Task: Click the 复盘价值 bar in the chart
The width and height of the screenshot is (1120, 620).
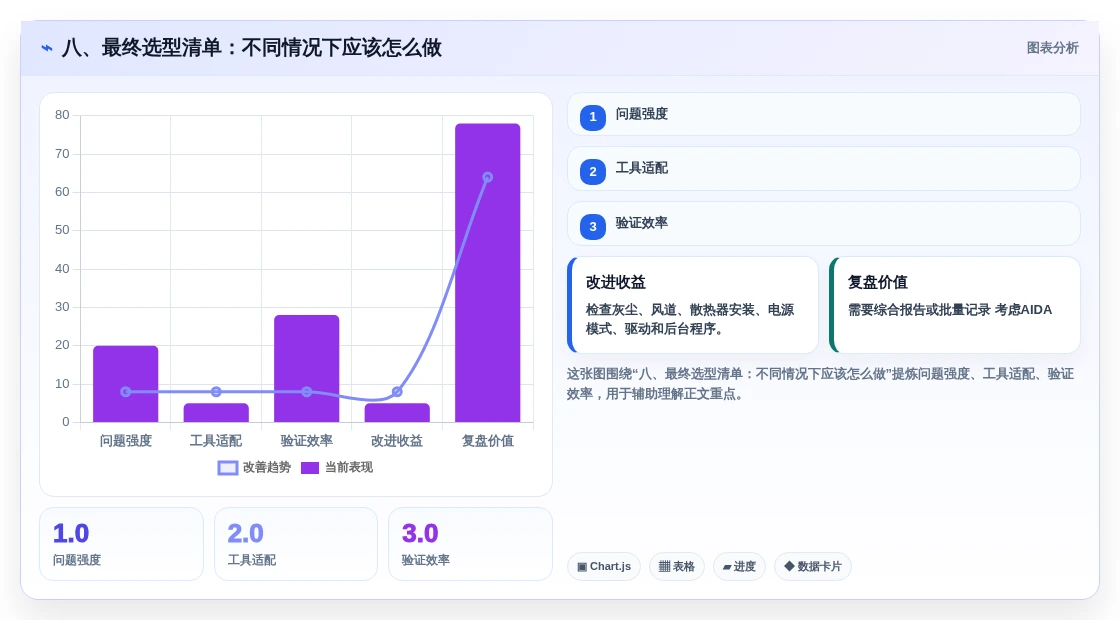Action: pyautogui.click(x=488, y=273)
